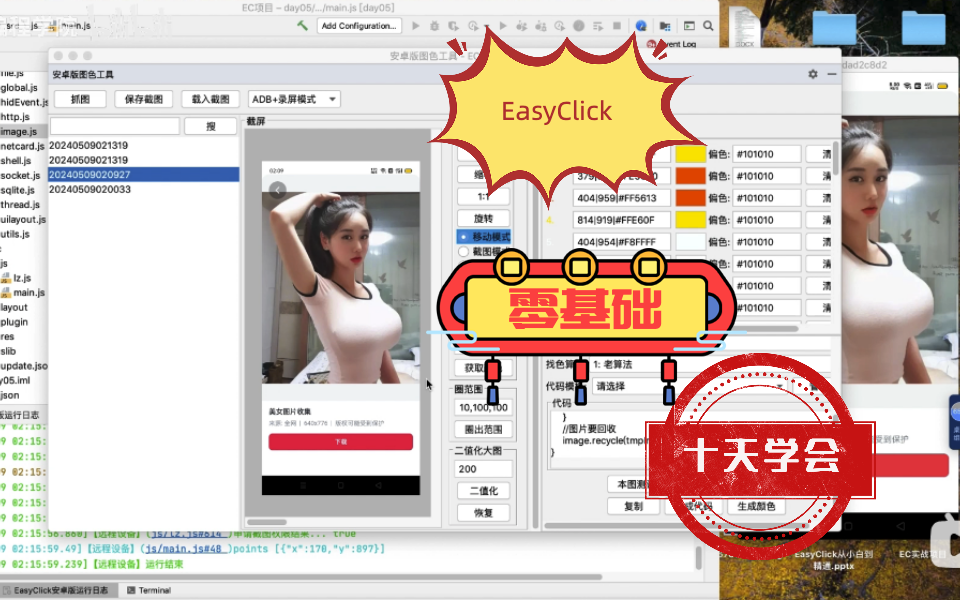This screenshot has height=600, width=960.
Task: Click the yellow swatch beside 814|919|#FFE60F
Action: click(x=691, y=220)
